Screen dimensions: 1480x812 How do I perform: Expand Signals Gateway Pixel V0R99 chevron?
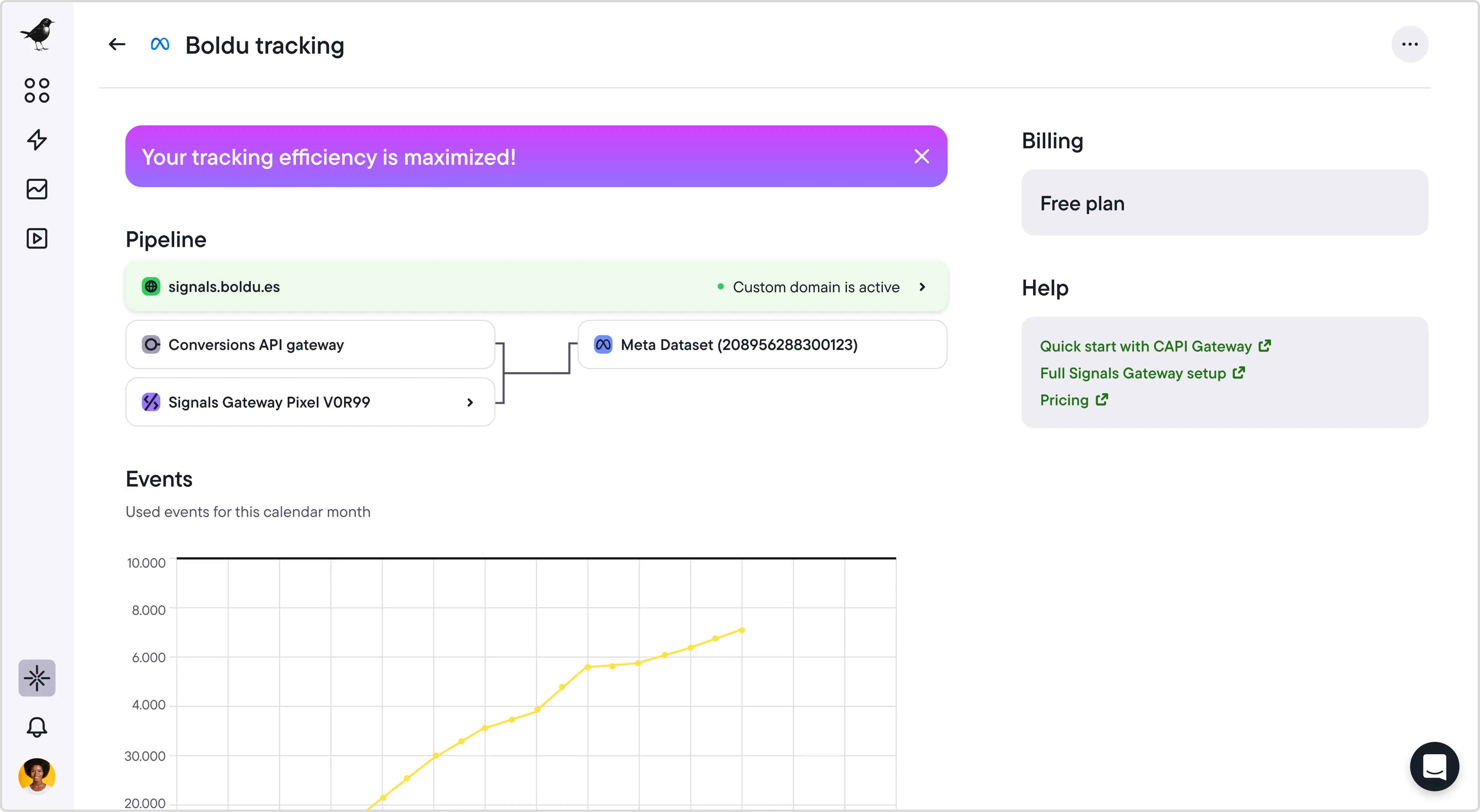pos(470,402)
